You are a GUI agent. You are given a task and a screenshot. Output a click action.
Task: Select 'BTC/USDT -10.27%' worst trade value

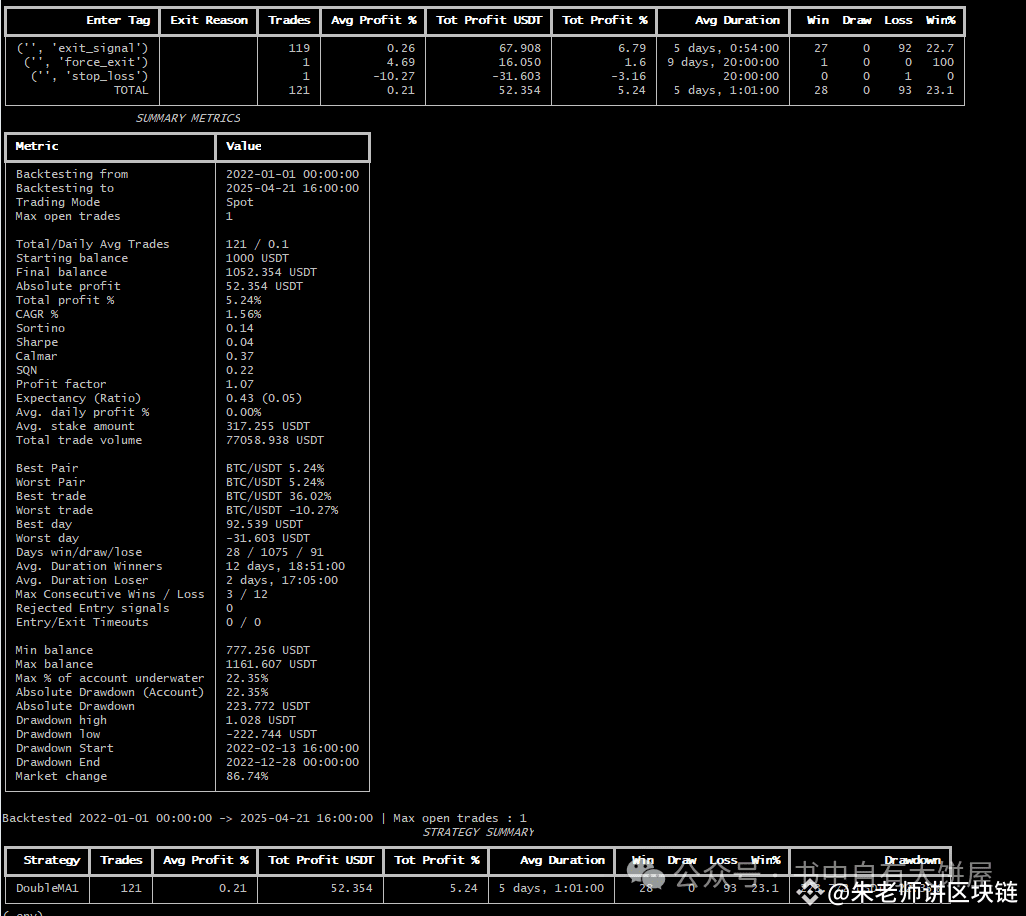point(282,510)
